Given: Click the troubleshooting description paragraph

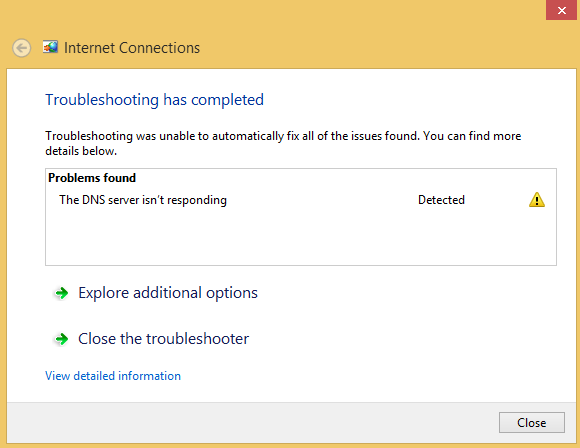Looking at the screenshot, I should click(283, 144).
